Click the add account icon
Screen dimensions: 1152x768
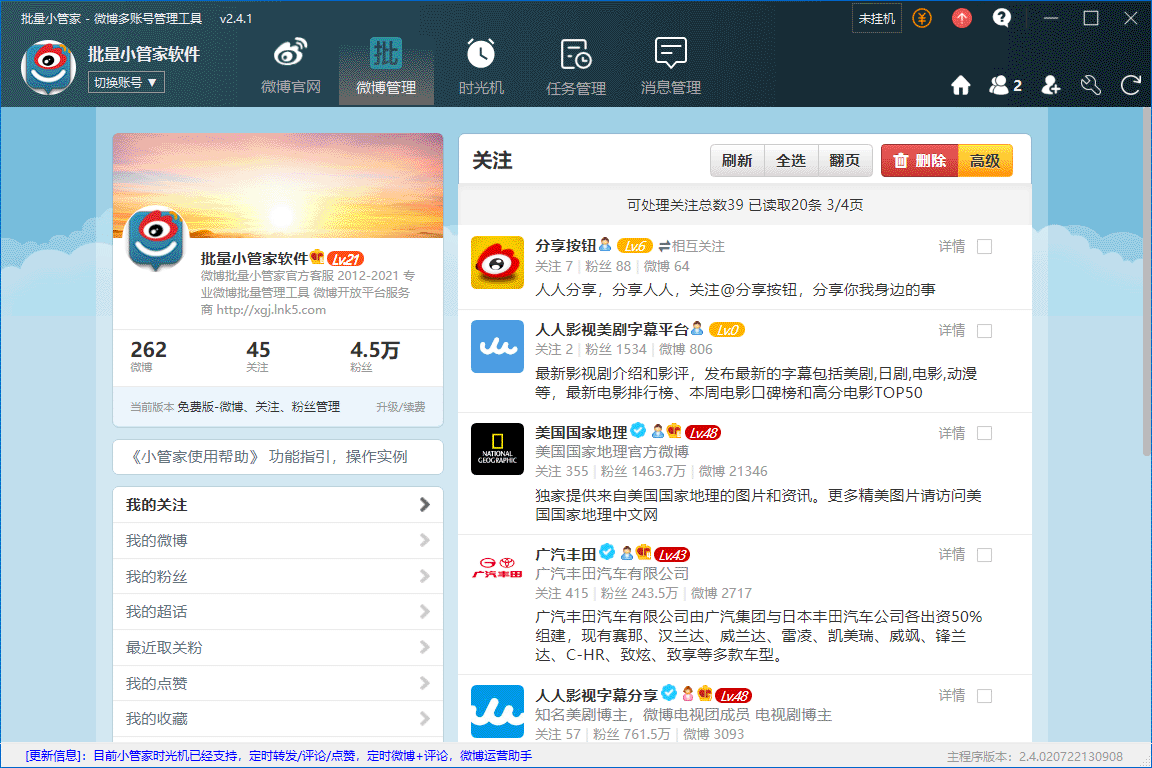[1051, 86]
